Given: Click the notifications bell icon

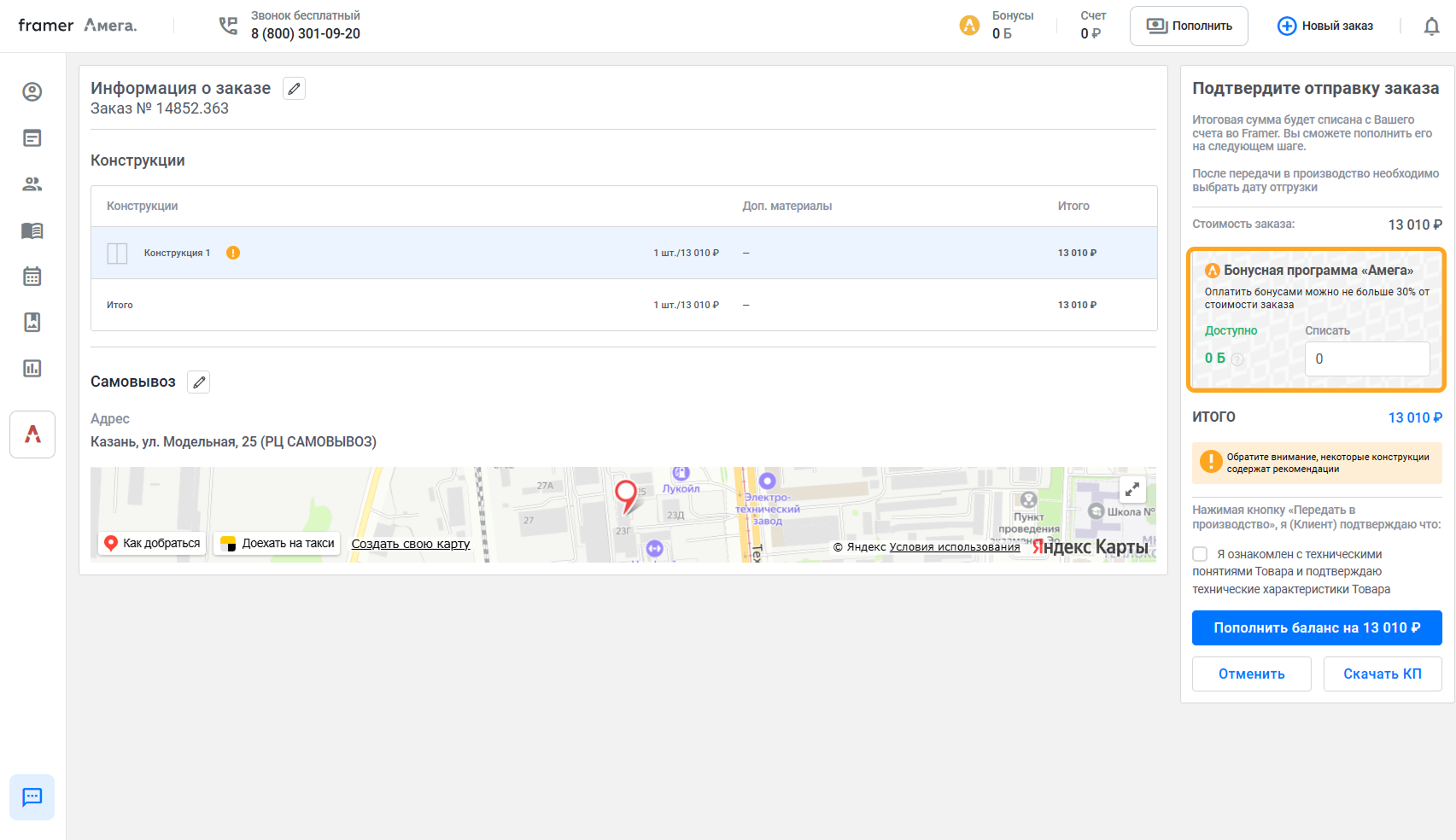Looking at the screenshot, I should click(1431, 26).
